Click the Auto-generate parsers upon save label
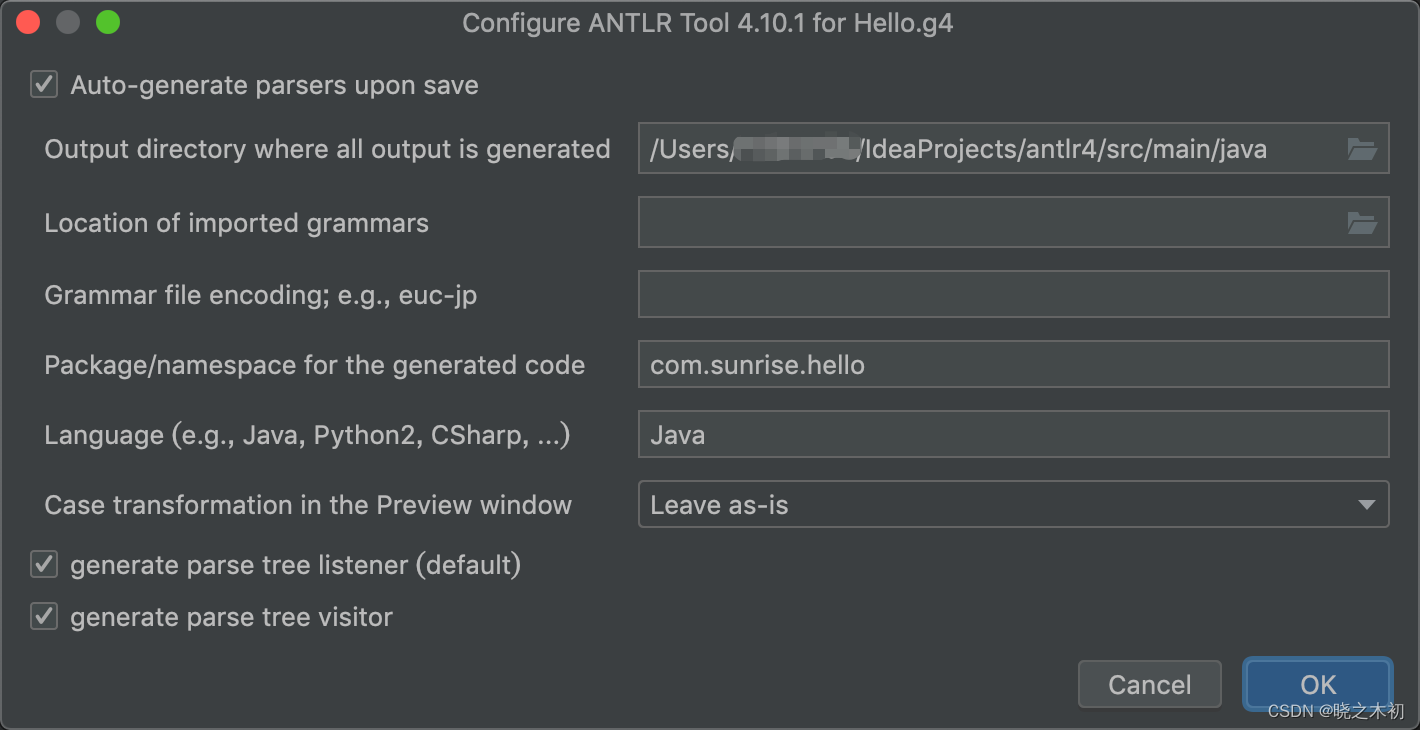The image size is (1420, 730). coord(274,85)
